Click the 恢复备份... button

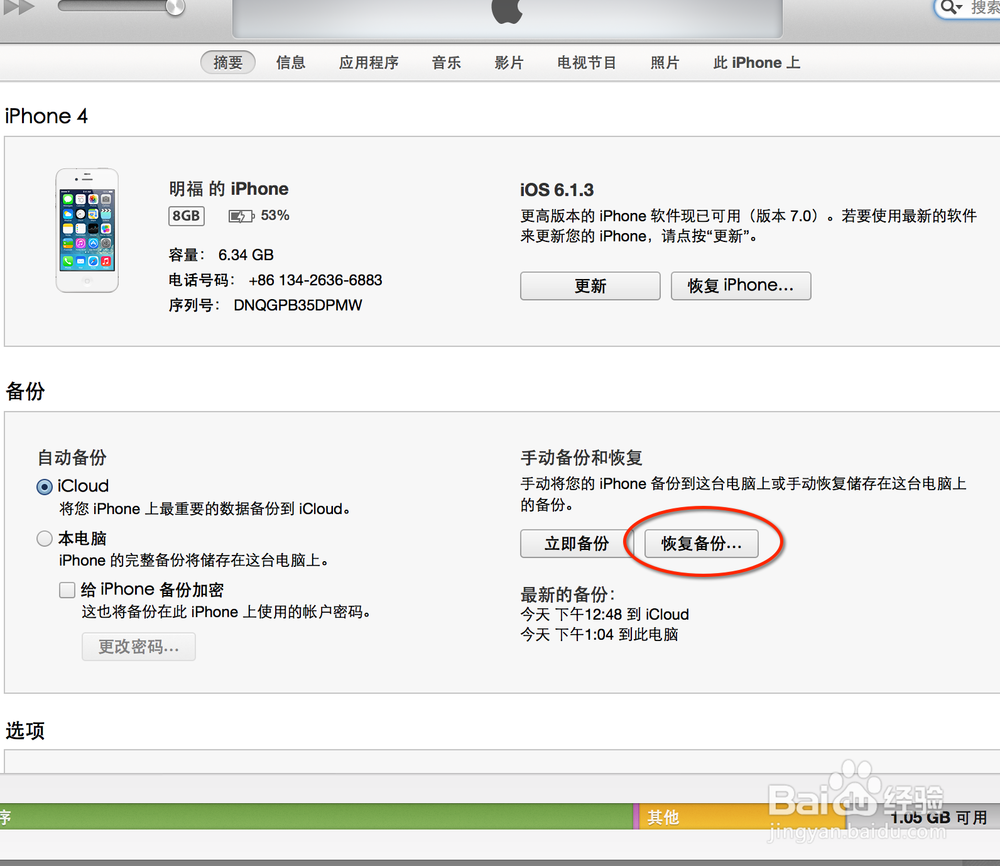[701, 543]
